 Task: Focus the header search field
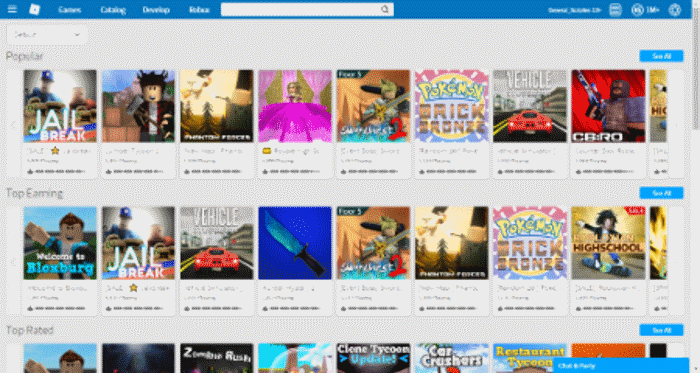point(307,9)
